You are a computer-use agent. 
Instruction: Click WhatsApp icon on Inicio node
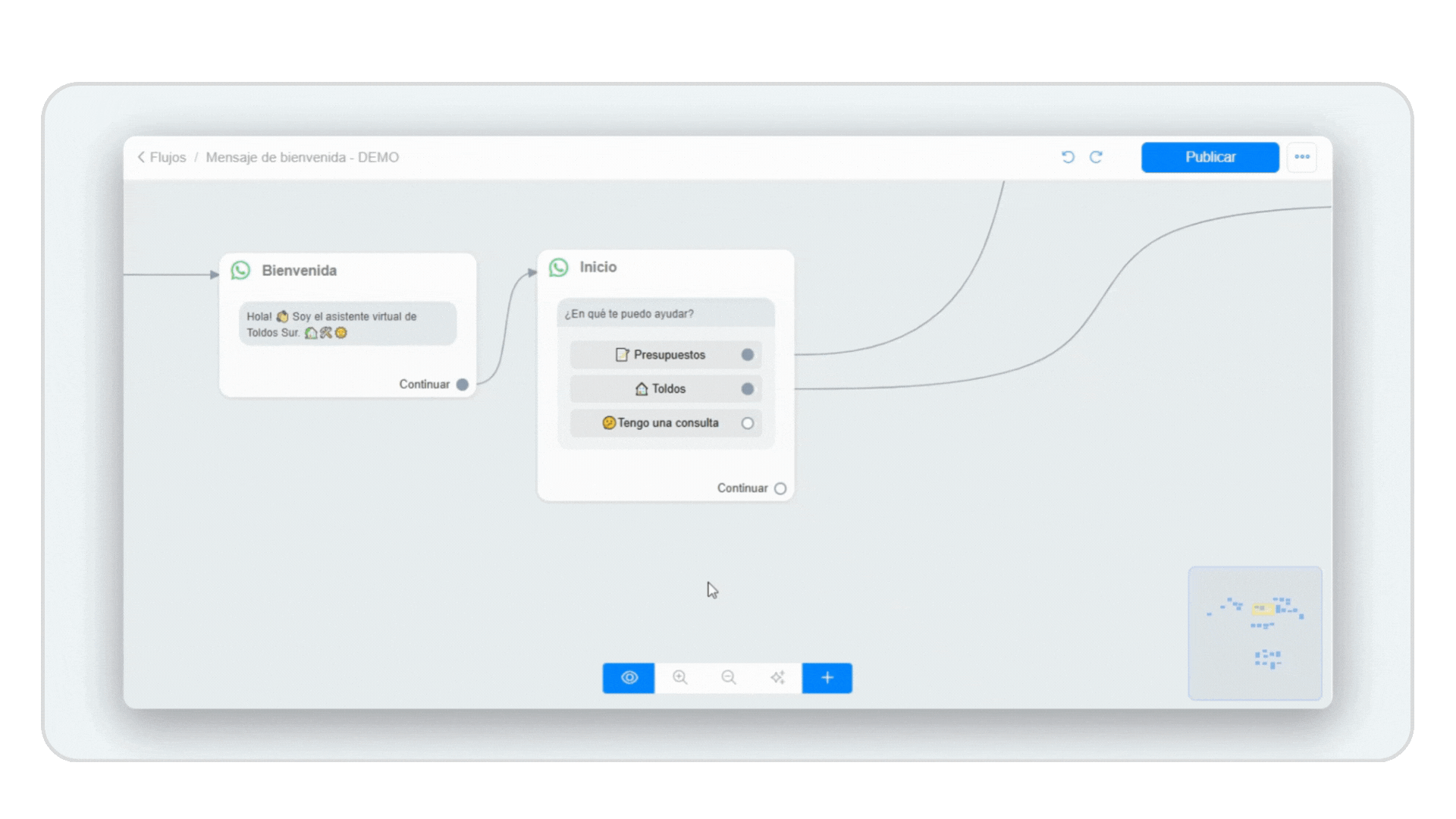559,268
